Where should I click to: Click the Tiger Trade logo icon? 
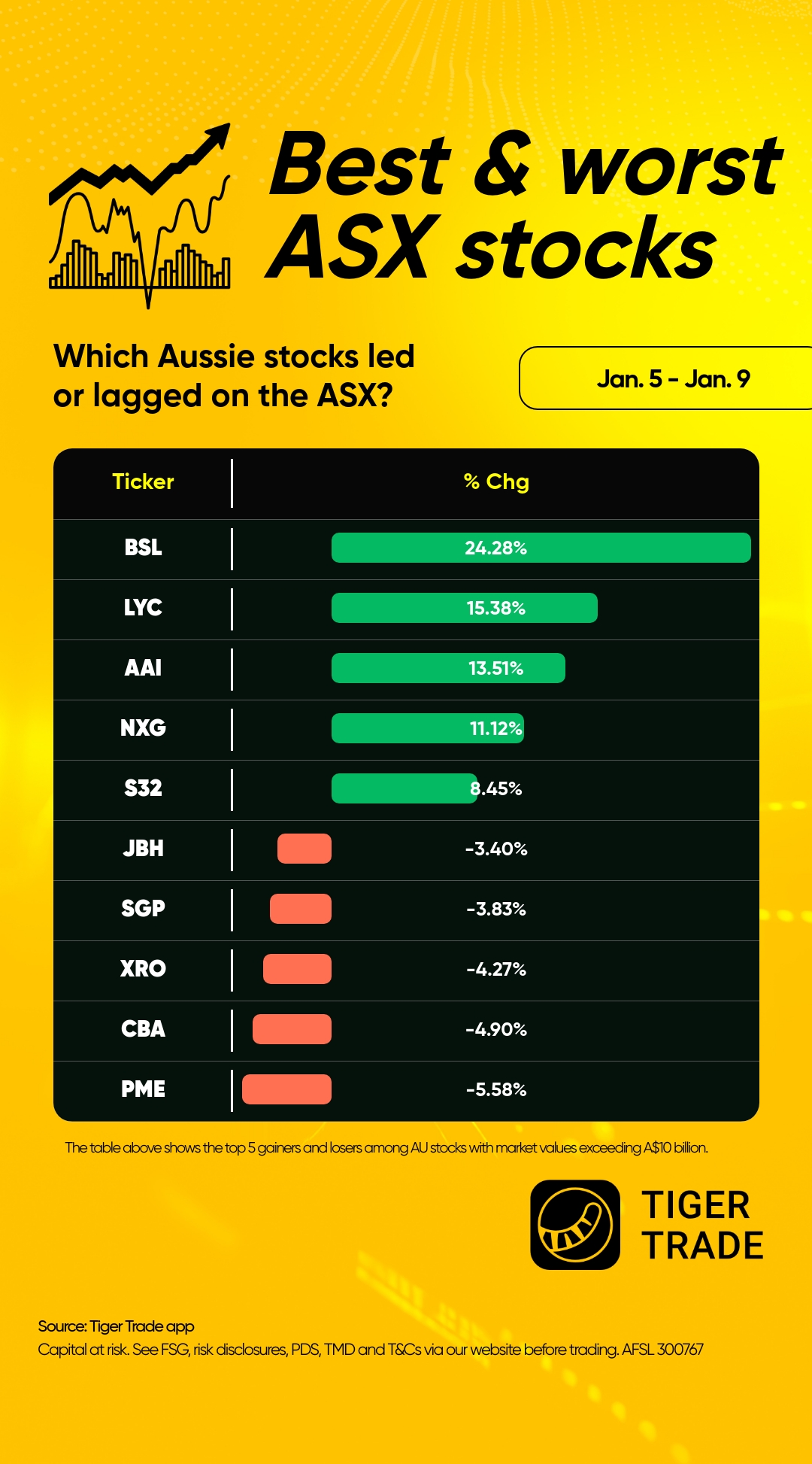(x=575, y=1224)
